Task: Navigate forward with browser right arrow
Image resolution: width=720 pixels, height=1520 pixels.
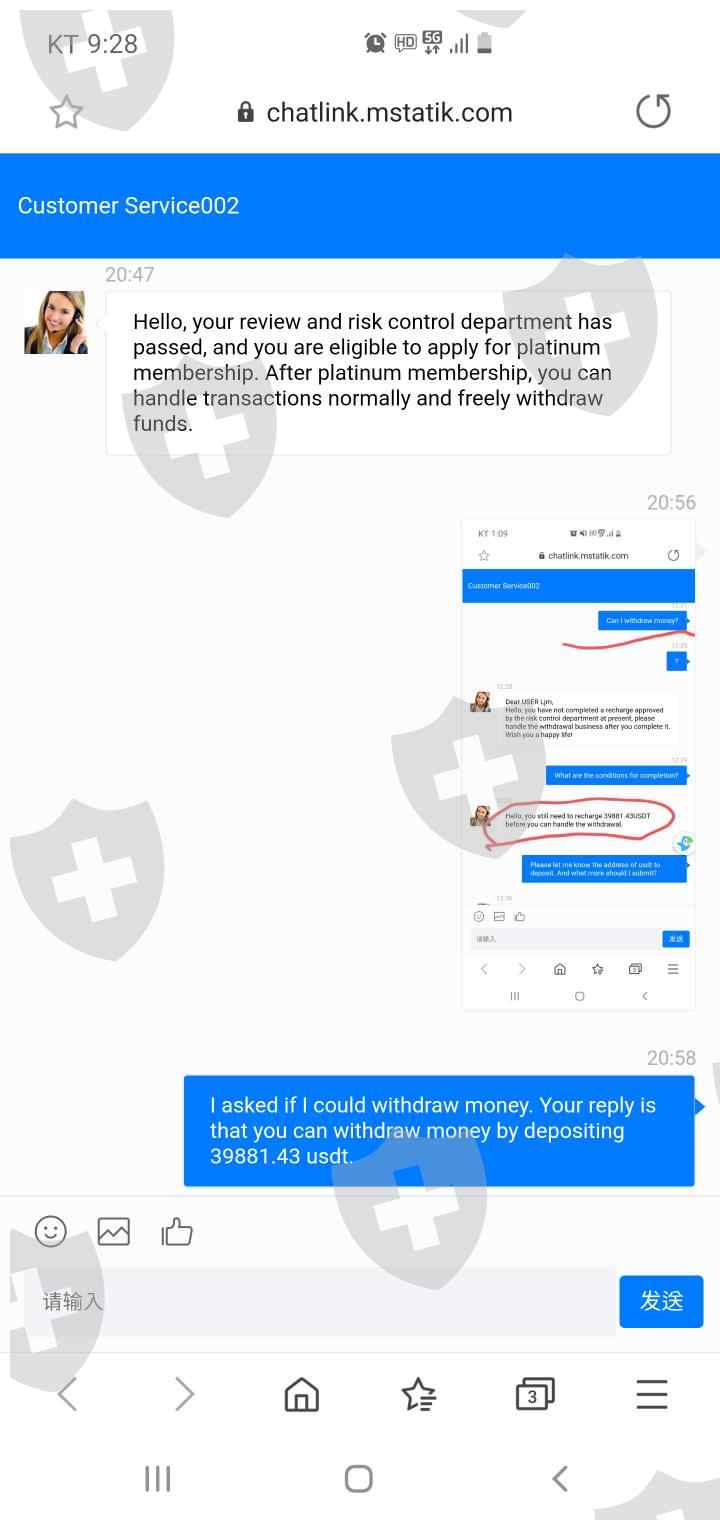Action: click(184, 1394)
